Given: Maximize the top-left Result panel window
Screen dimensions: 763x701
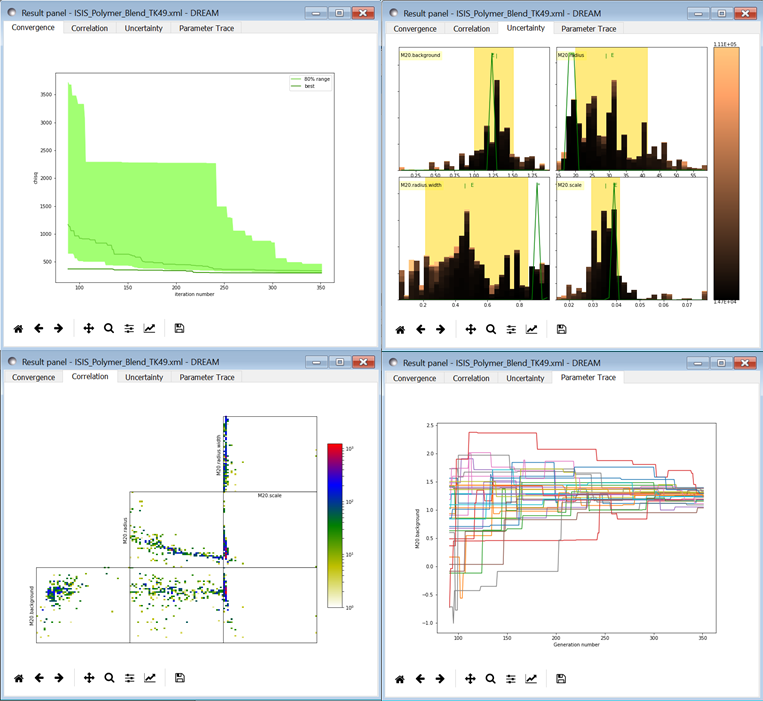Looking at the screenshot, I should (339, 12).
